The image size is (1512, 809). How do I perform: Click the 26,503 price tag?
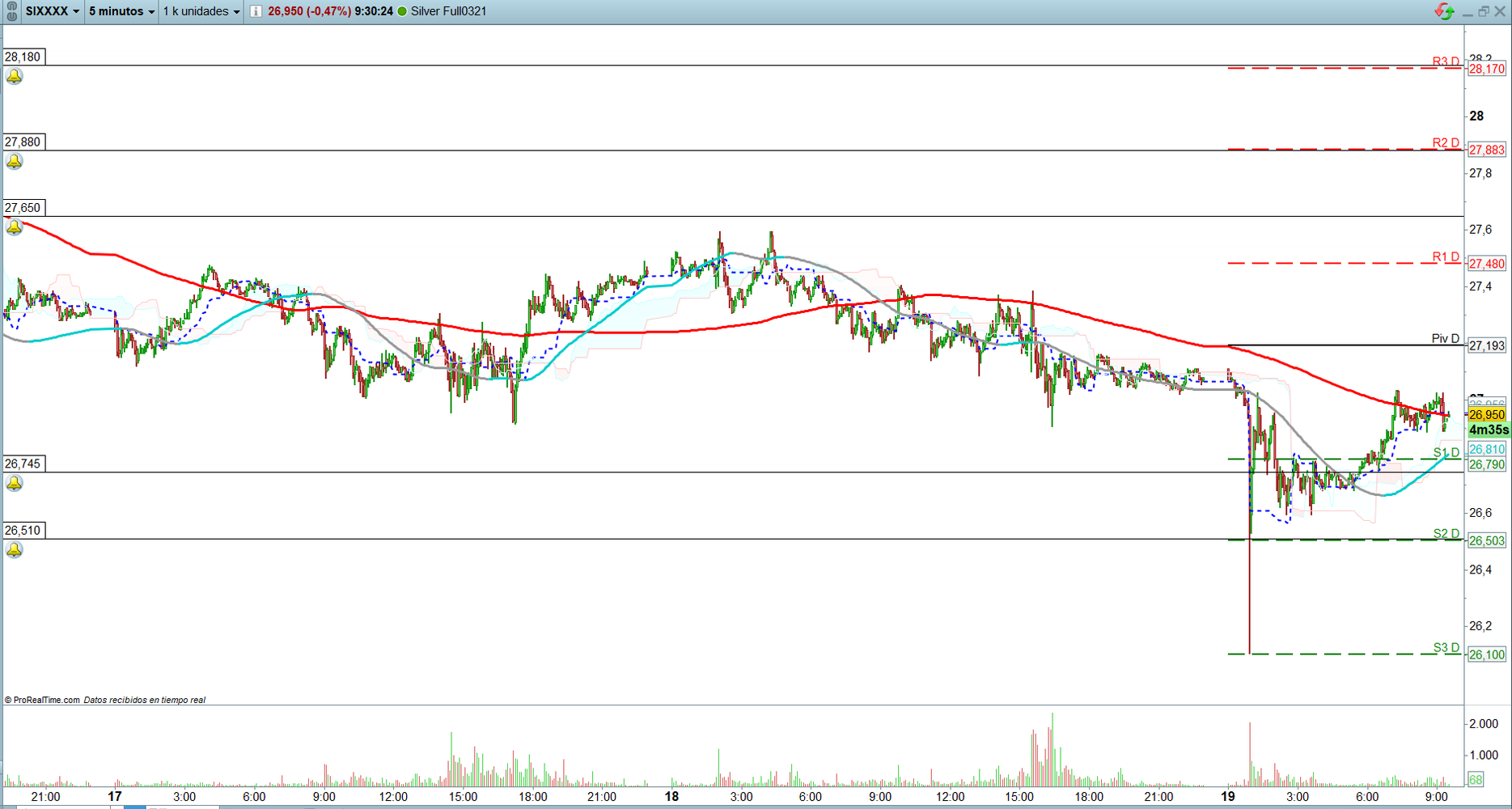click(x=1487, y=541)
